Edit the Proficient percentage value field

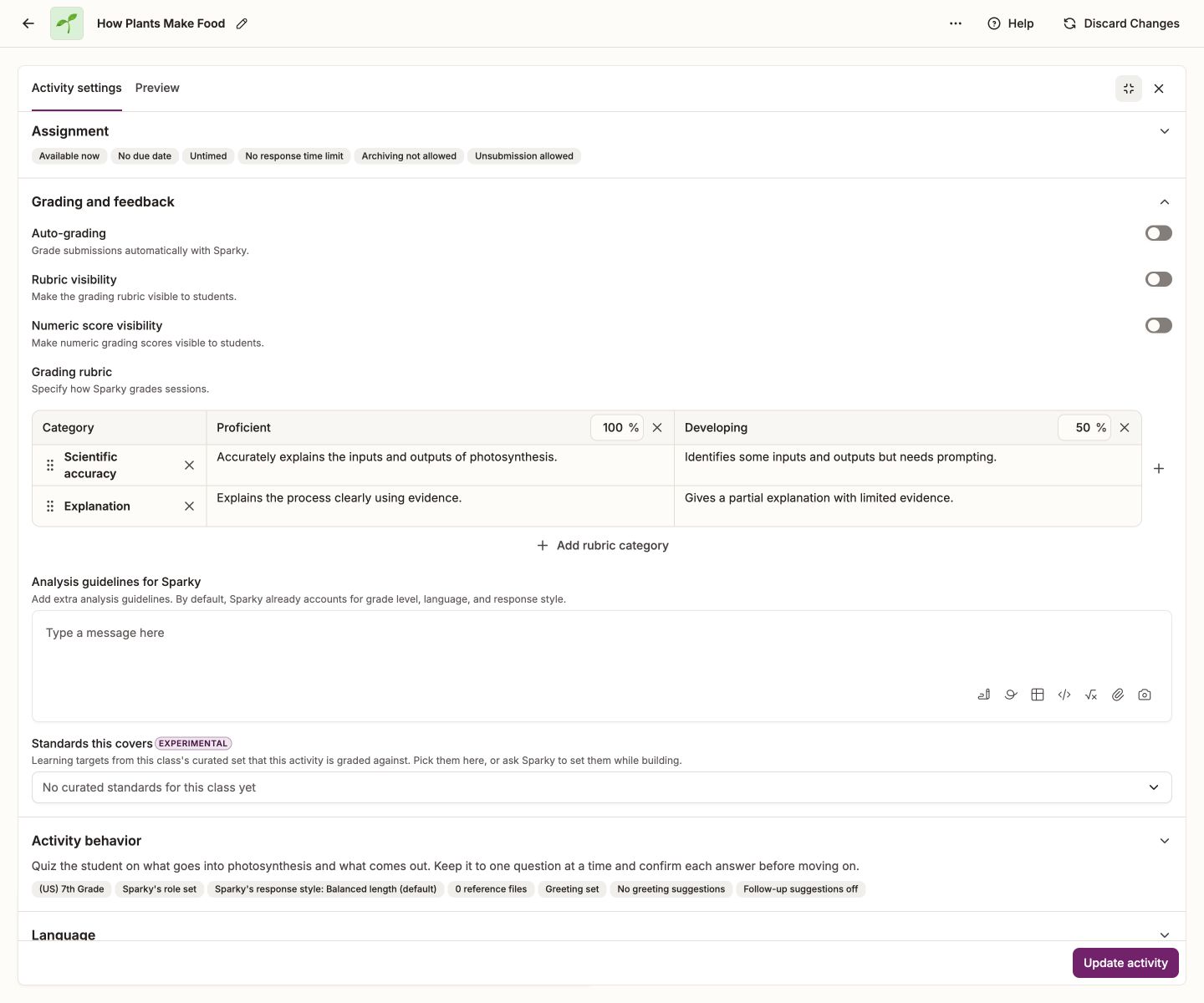[617, 427]
